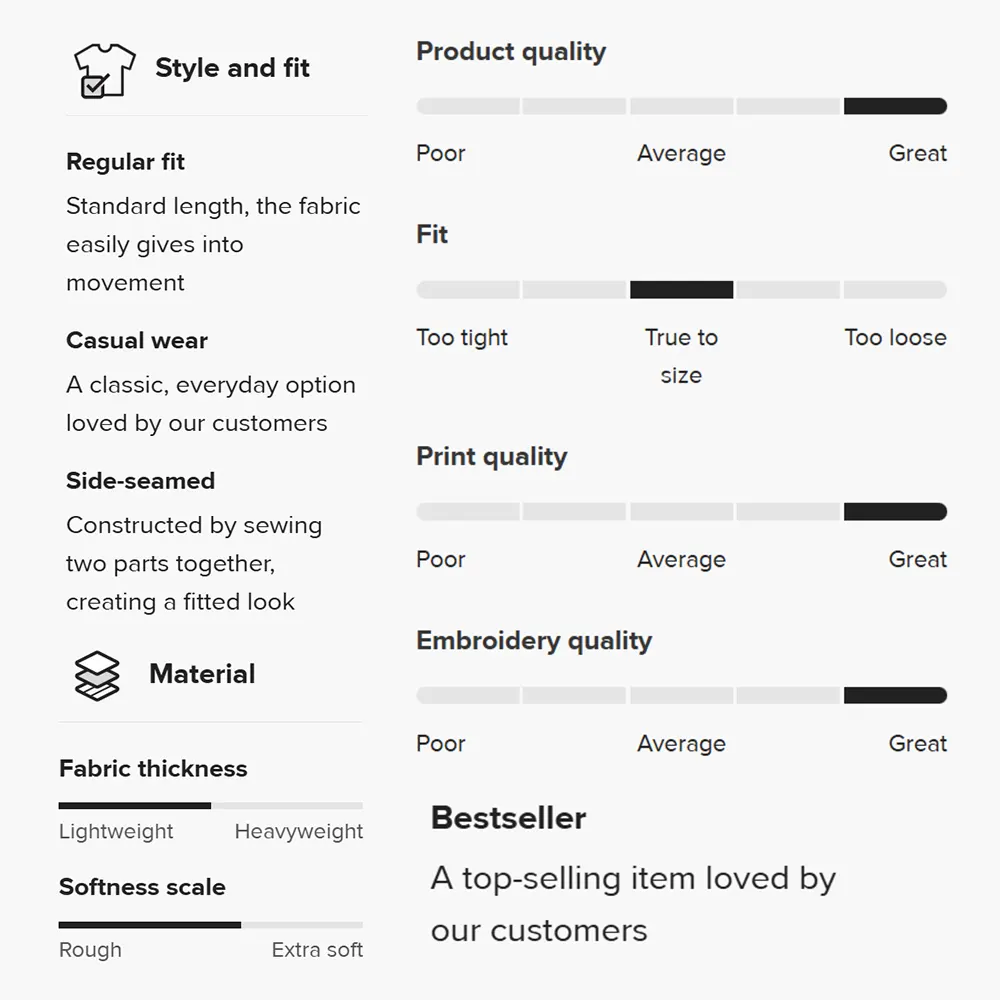
Task: Click the Fit rating bar's black segment
Action: click(681, 290)
